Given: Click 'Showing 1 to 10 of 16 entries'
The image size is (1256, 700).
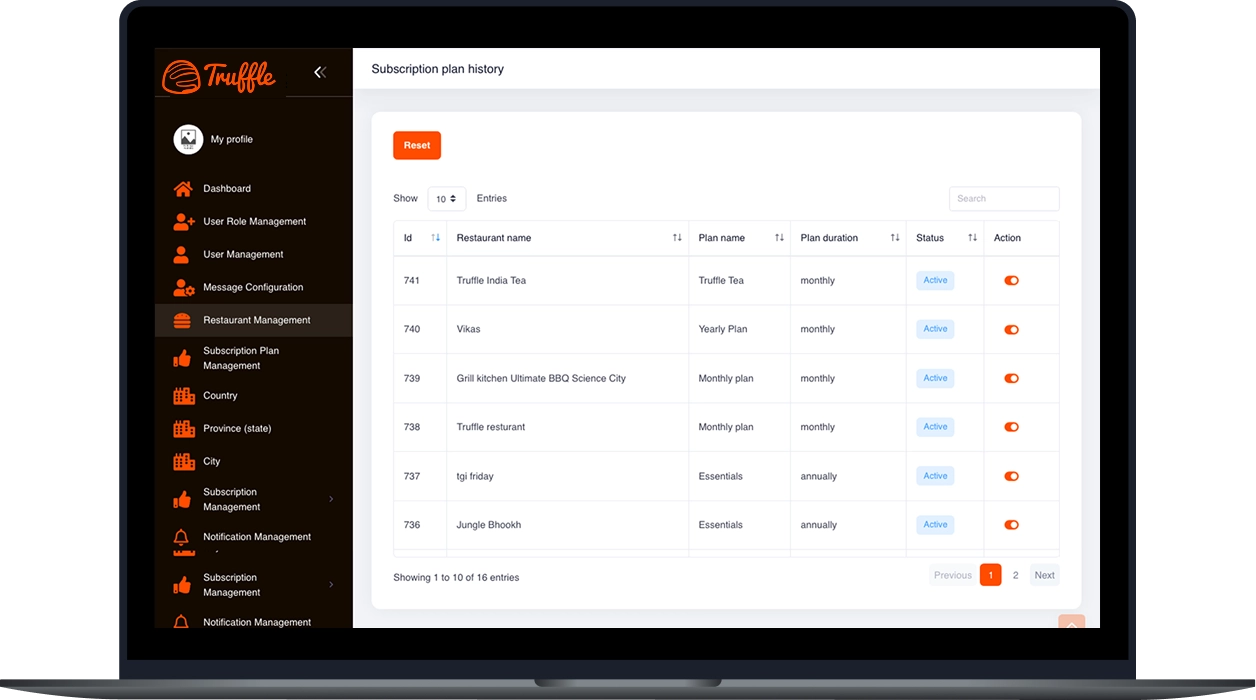Looking at the screenshot, I should (456, 577).
